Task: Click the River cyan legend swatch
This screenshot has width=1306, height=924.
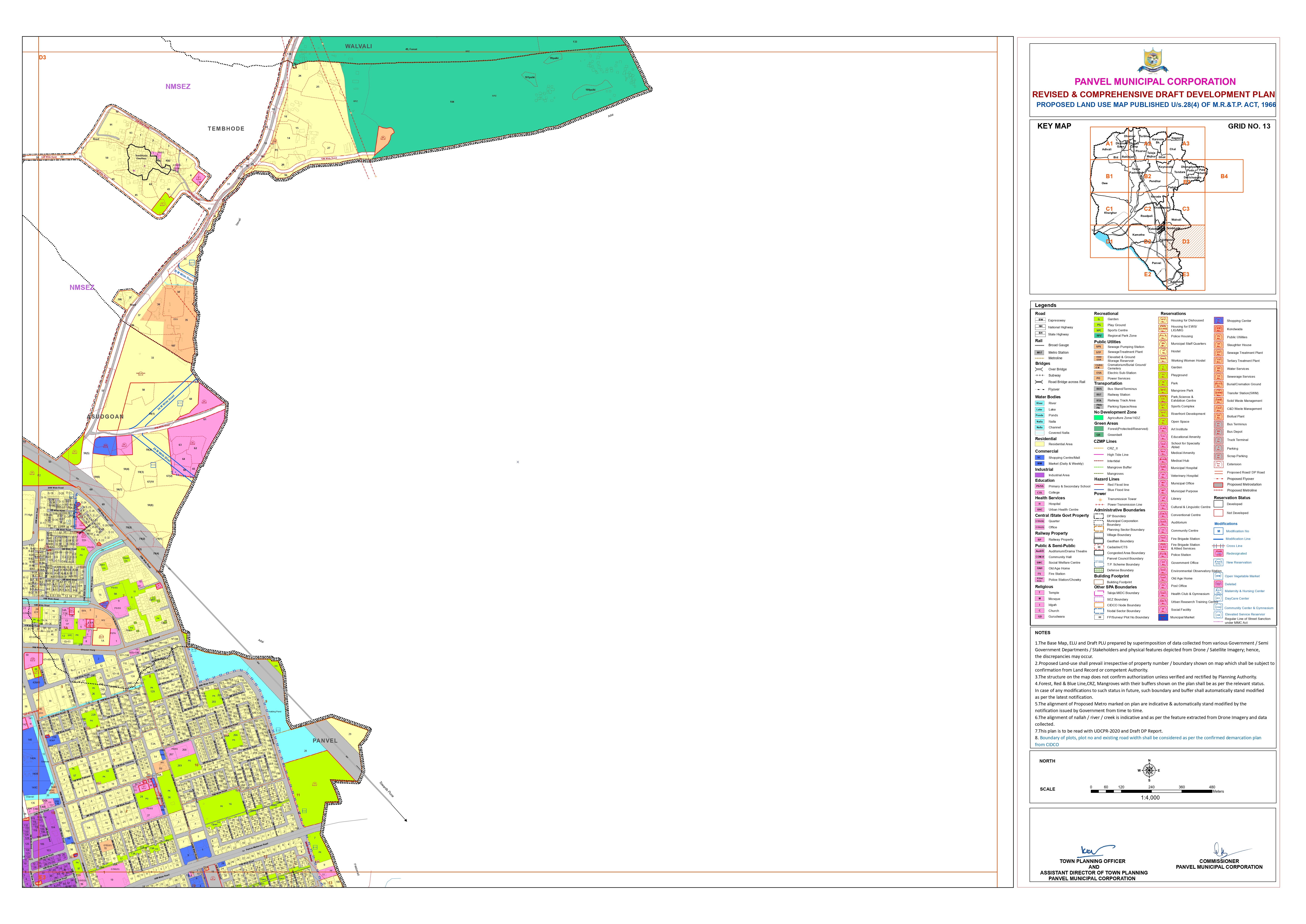Action: click(1040, 403)
